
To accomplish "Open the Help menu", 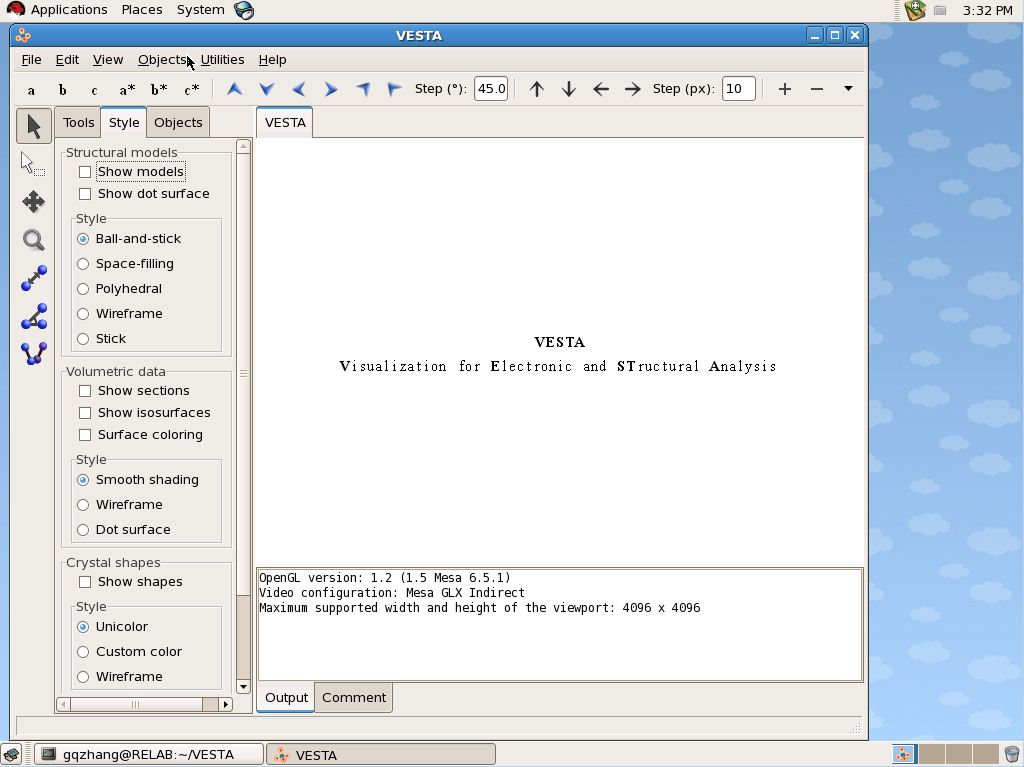I will click(272, 59).
